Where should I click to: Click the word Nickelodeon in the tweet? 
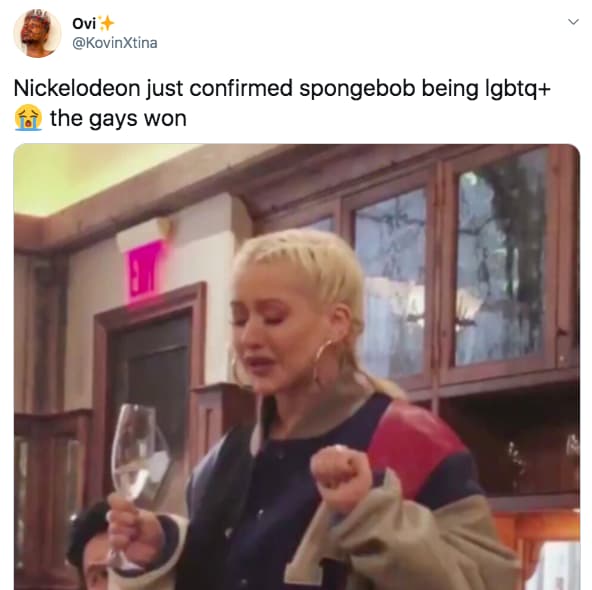coord(77,88)
